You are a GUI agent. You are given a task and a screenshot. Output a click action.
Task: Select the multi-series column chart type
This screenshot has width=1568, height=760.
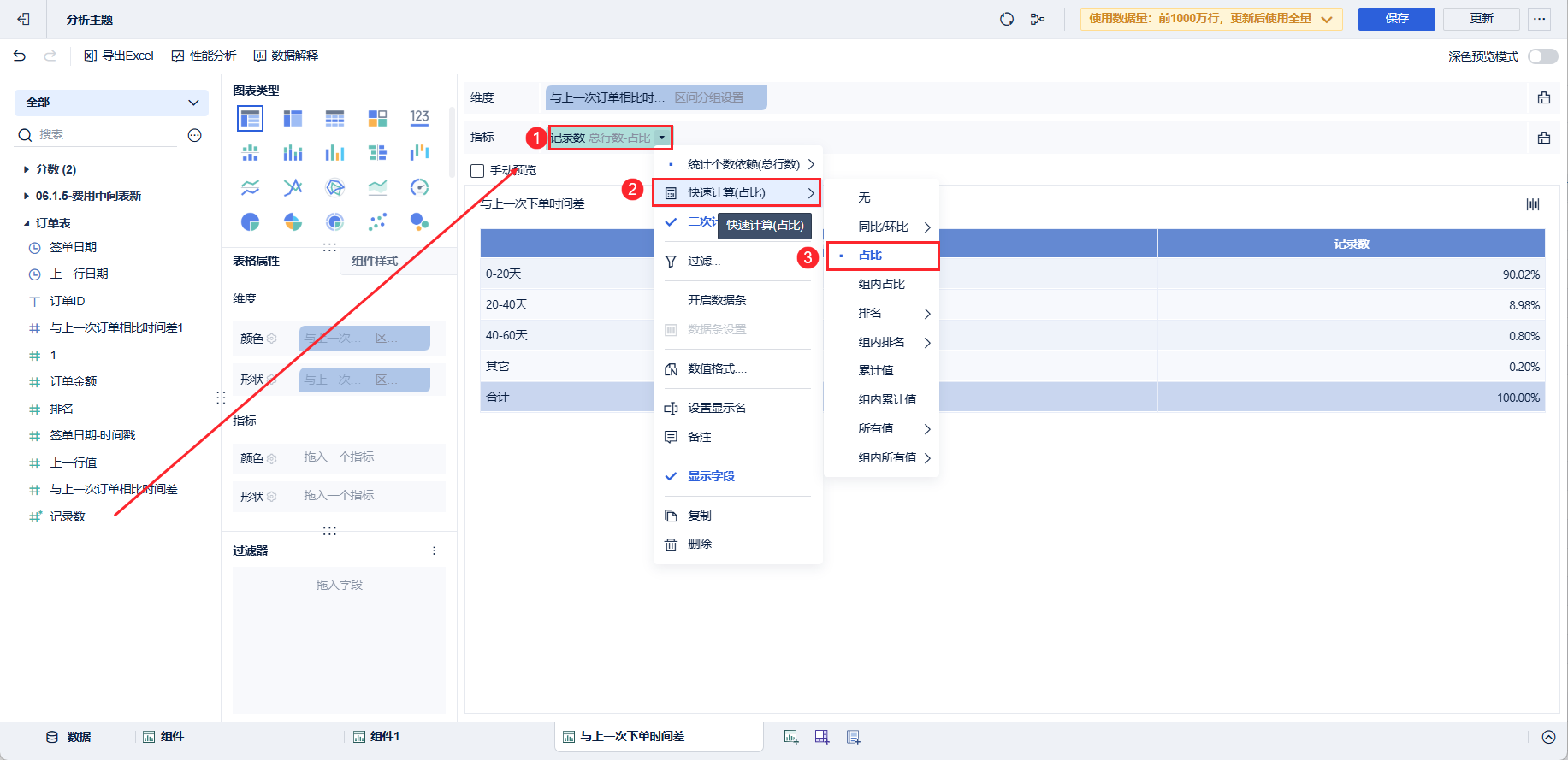334,153
